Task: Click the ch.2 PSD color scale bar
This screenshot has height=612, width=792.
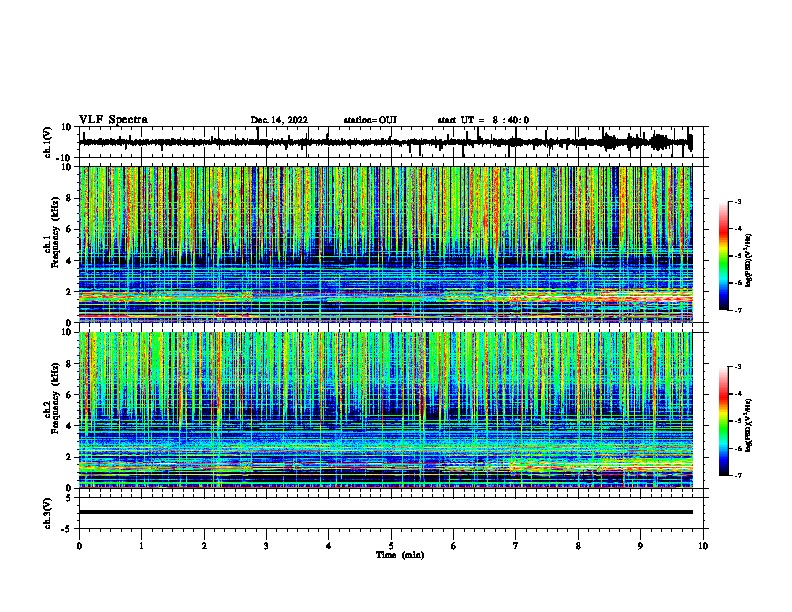Action: (723, 421)
